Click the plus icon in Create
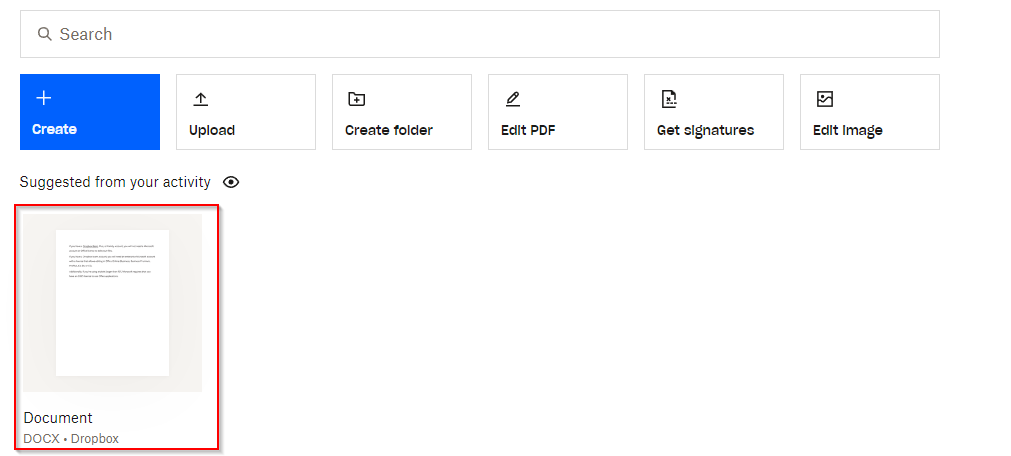 click(x=43, y=98)
